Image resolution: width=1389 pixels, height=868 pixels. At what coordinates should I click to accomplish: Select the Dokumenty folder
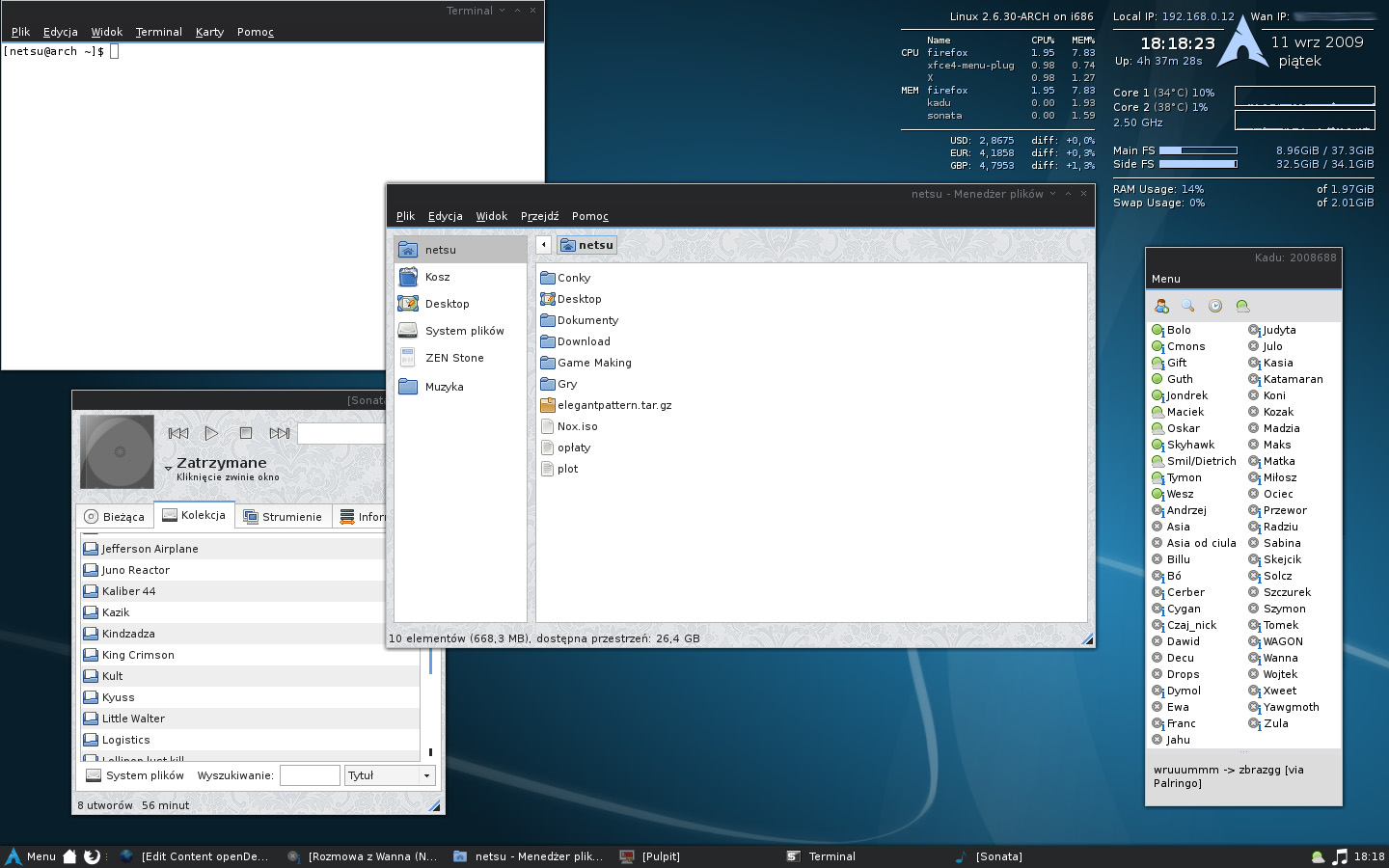580,320
